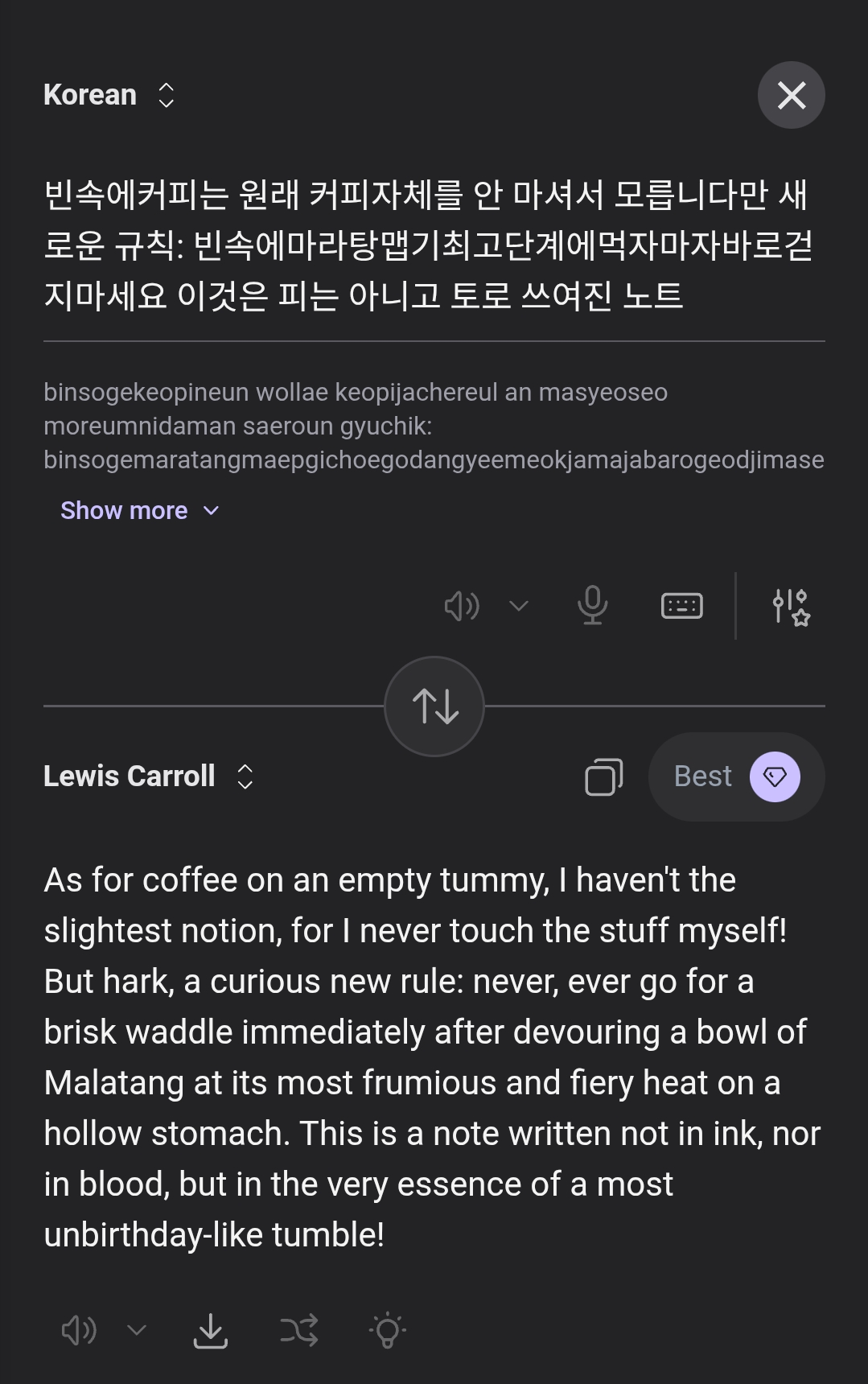Toggle the Best quality mode
868x1384 pixels.
click(736, 776)
